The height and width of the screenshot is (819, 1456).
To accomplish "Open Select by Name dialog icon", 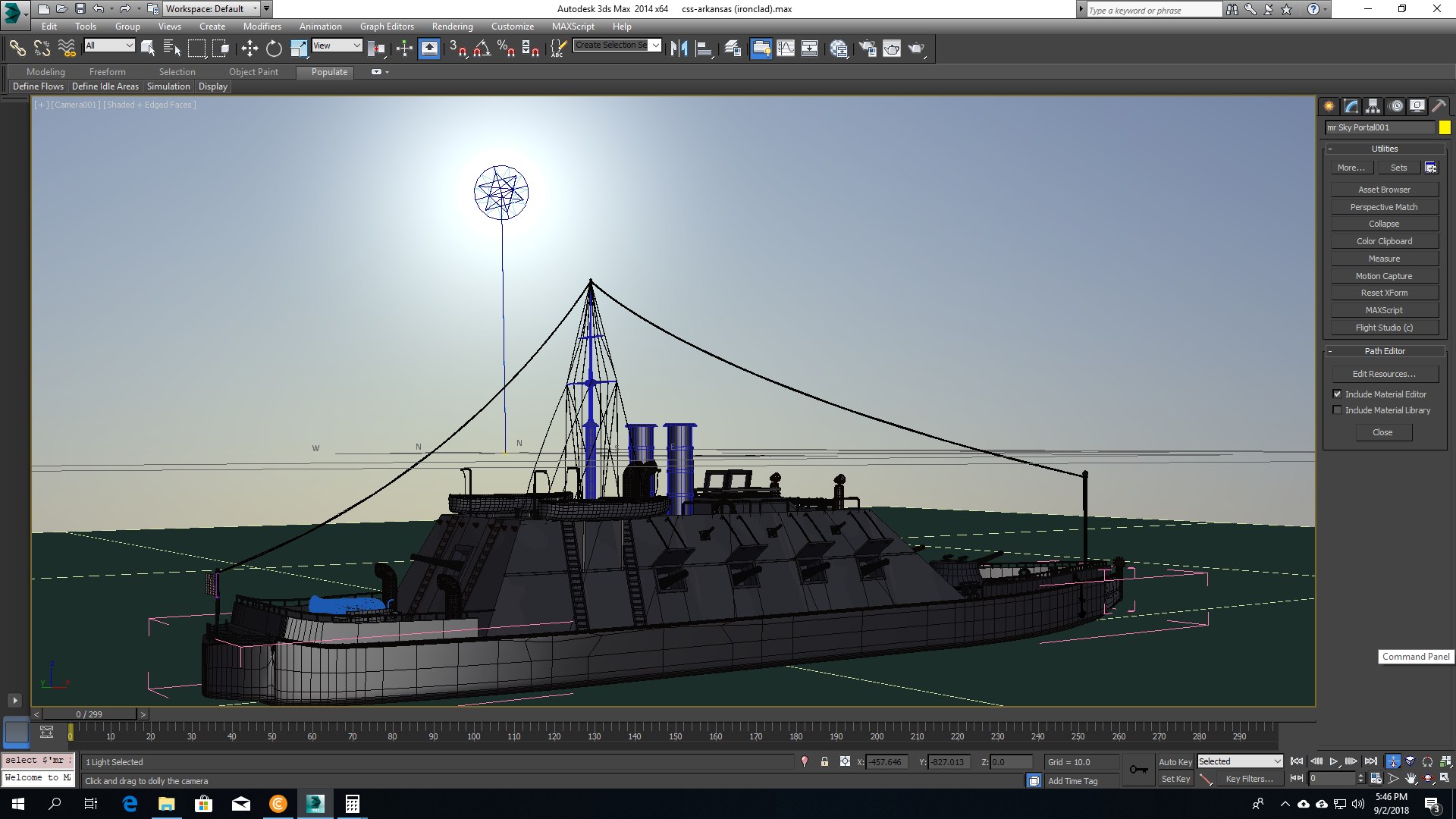I will (172, 49).
